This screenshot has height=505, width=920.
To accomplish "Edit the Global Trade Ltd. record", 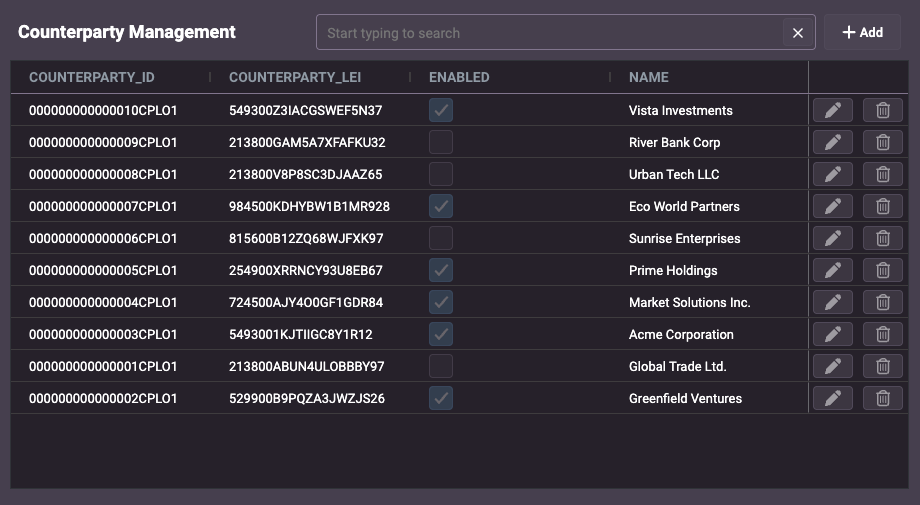I will [x=833, y=366].
